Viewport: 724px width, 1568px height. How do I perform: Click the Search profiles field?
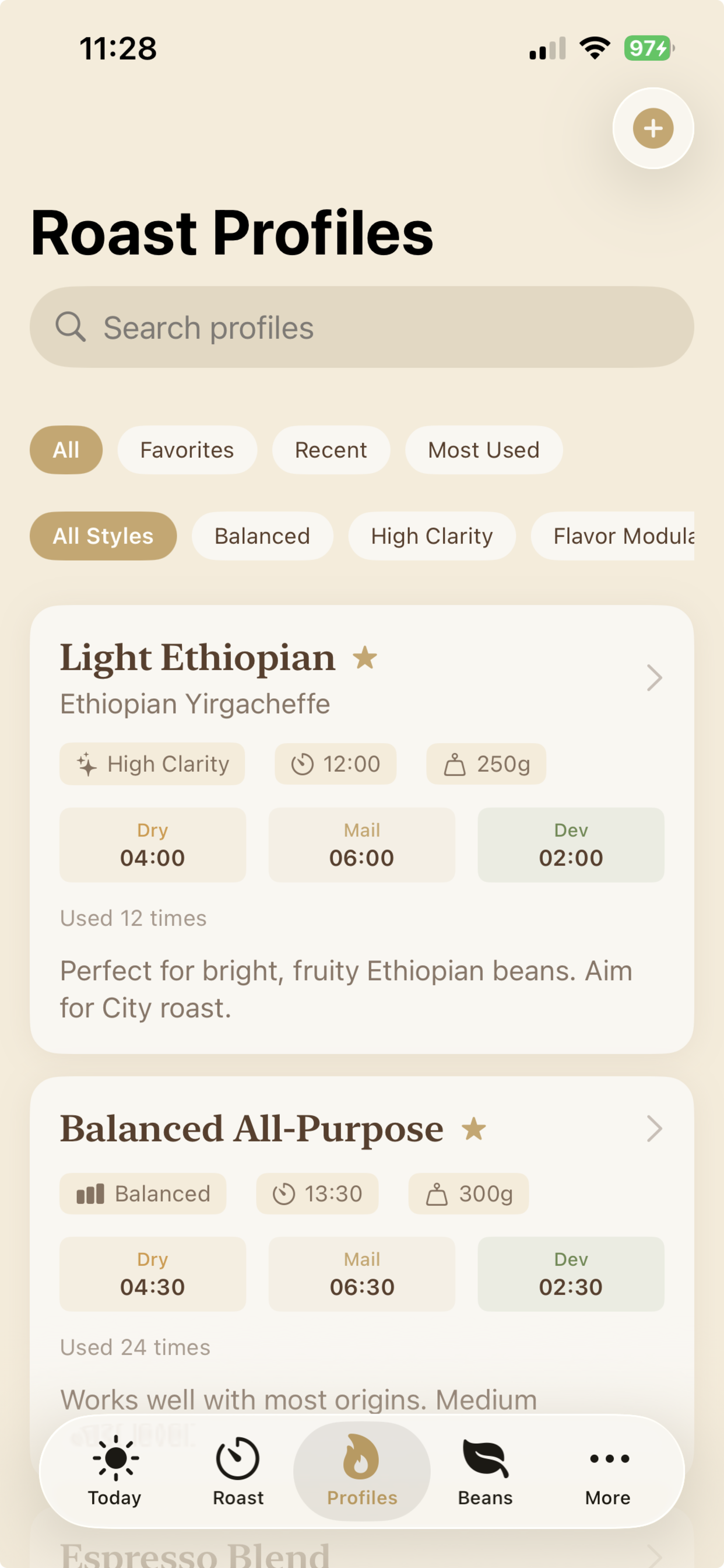click(x=377, y=327)
